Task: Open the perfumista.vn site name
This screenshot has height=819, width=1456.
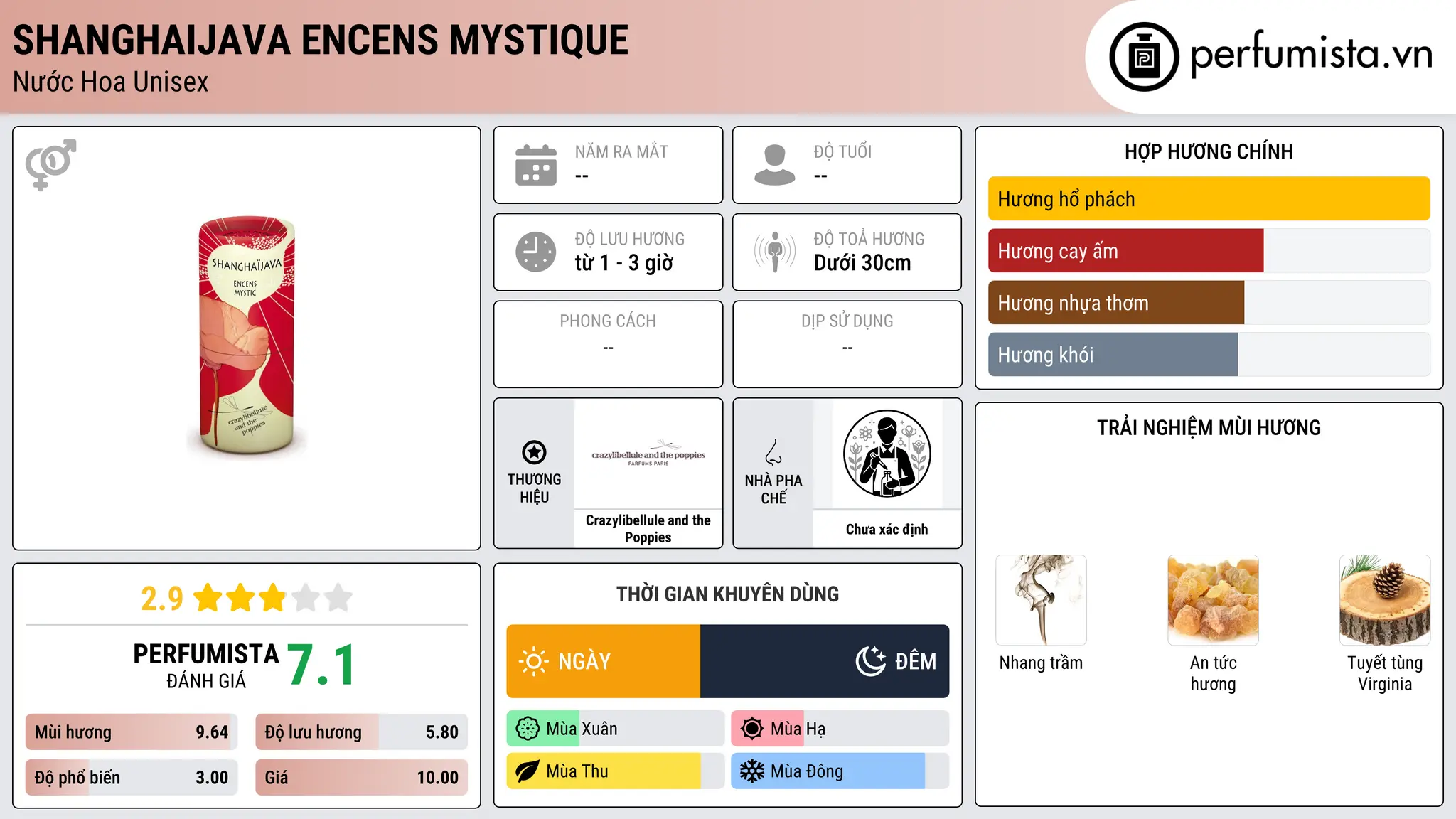Action: tap(1311, 54)
